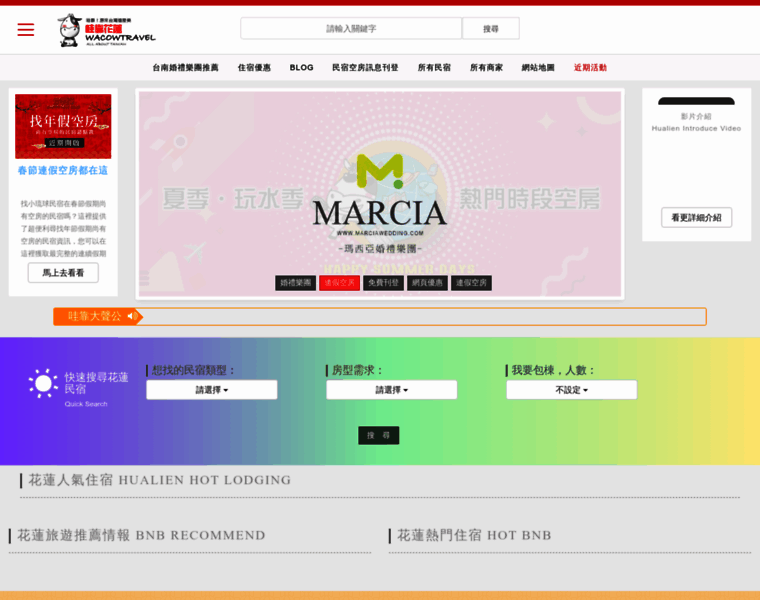The height and width of the screenshot is (600, 760).
Task: Open the red 近期活動 navigation link
Action: [590, 68]
